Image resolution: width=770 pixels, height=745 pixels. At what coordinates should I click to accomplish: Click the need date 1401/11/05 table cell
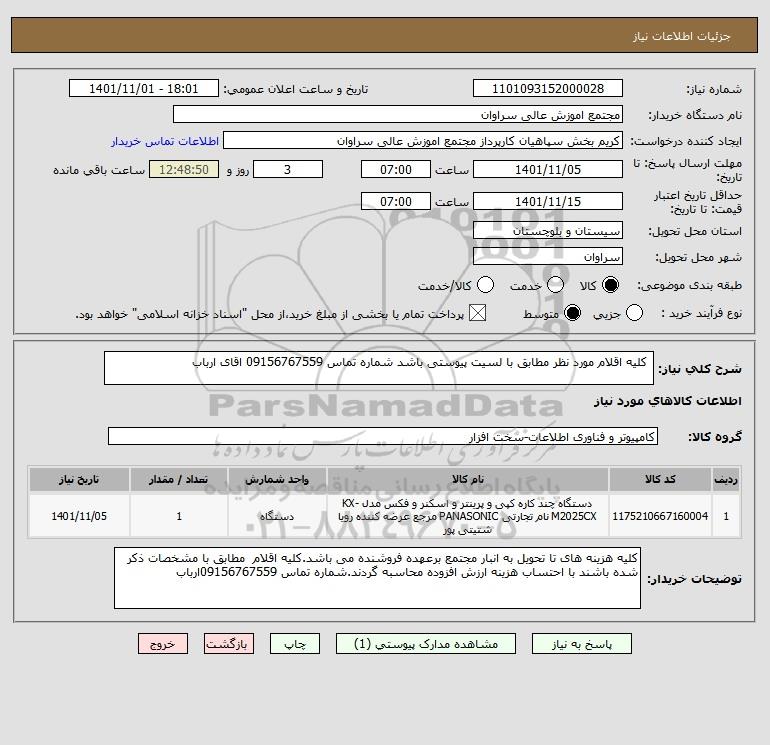click(79, 516)
